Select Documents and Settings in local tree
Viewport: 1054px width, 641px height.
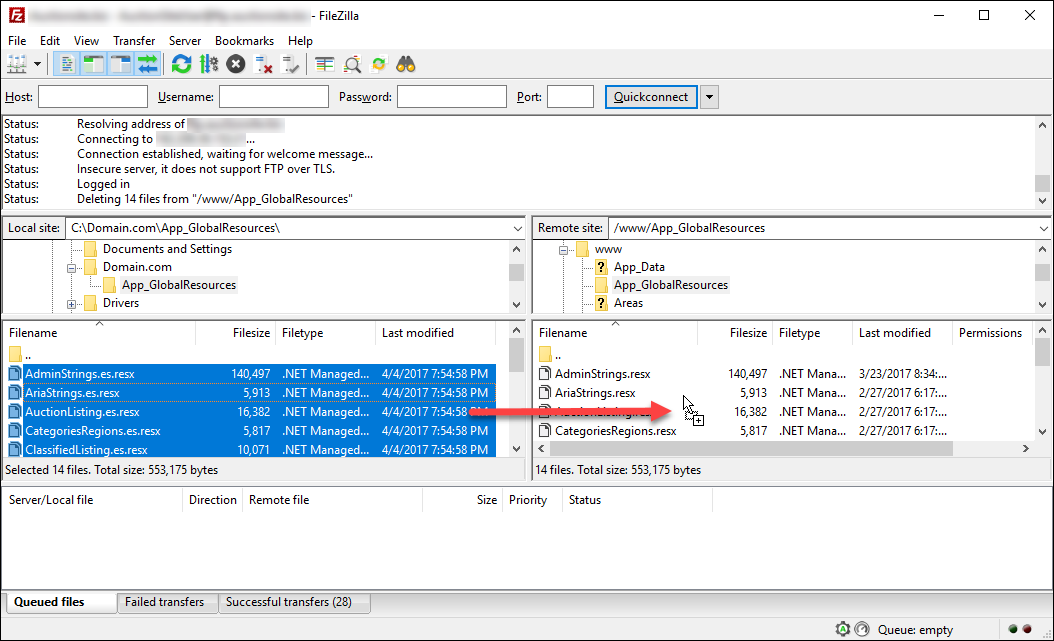[x=167, y=249]
